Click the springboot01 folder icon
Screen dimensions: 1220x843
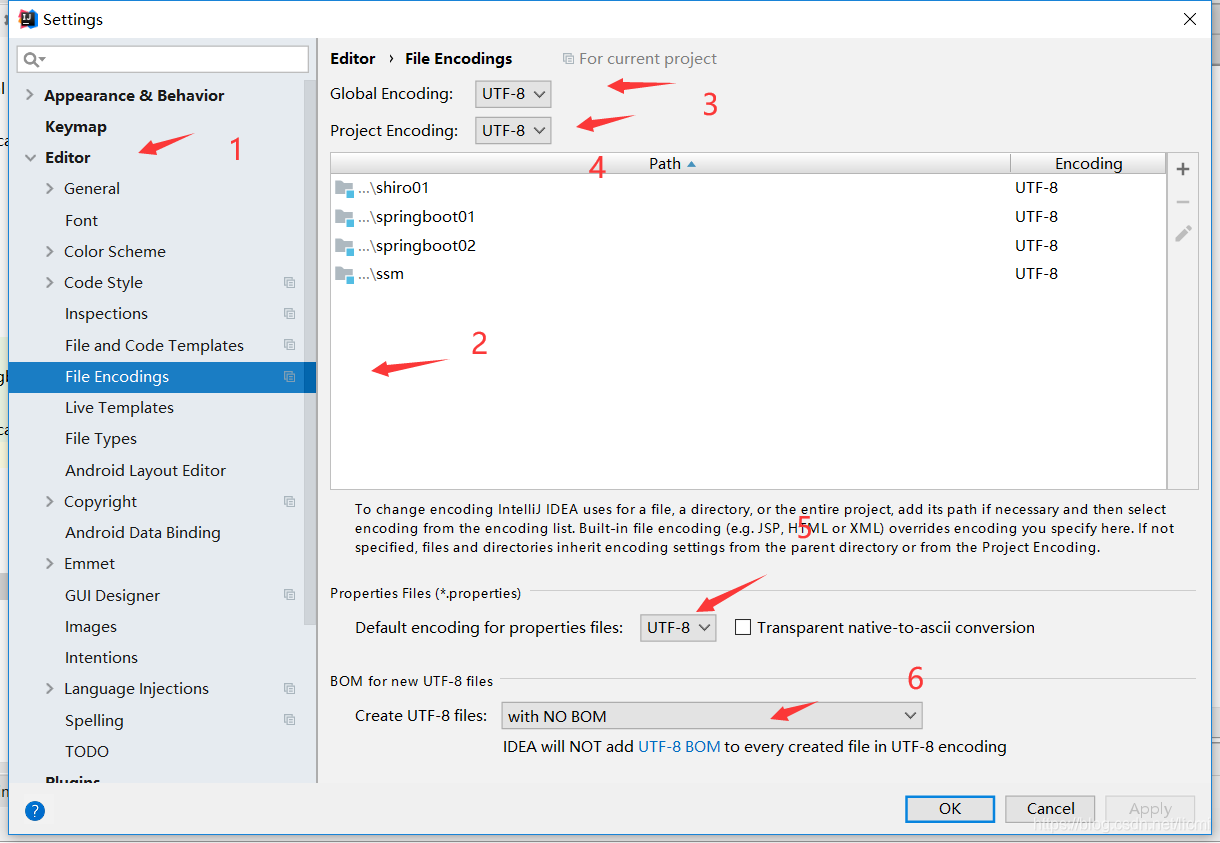[344, 217]
